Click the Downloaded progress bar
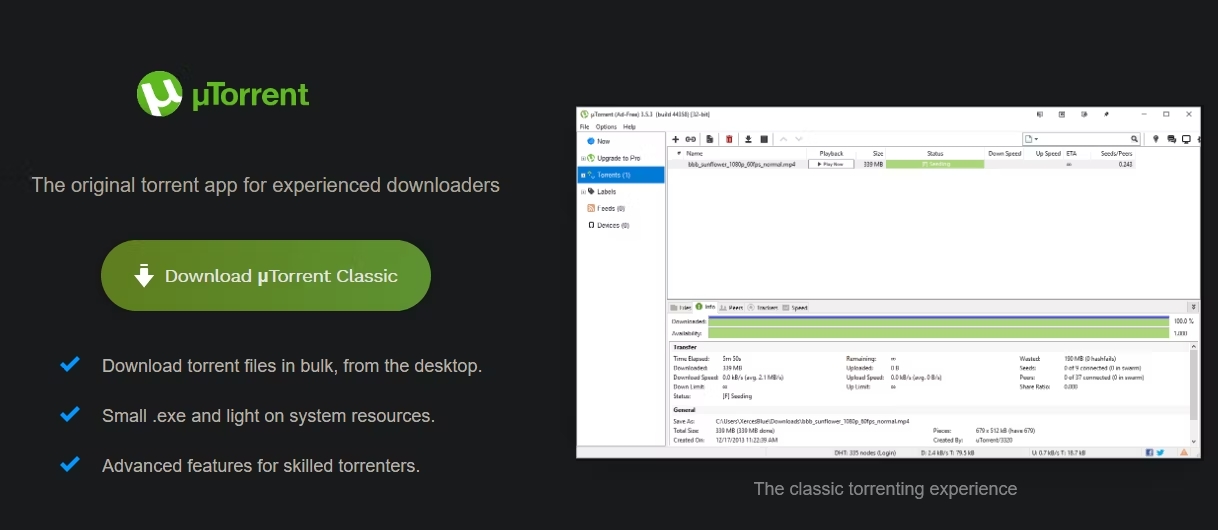Viewport: 1218px width, 530px height. pyautogui.click(x=938, y=321)
